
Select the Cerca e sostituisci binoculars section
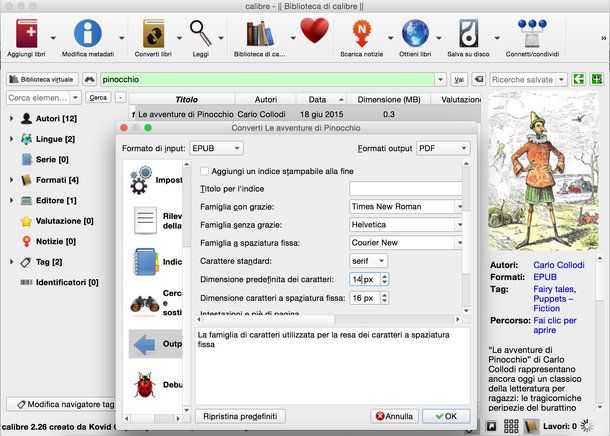tap(145, 303)
